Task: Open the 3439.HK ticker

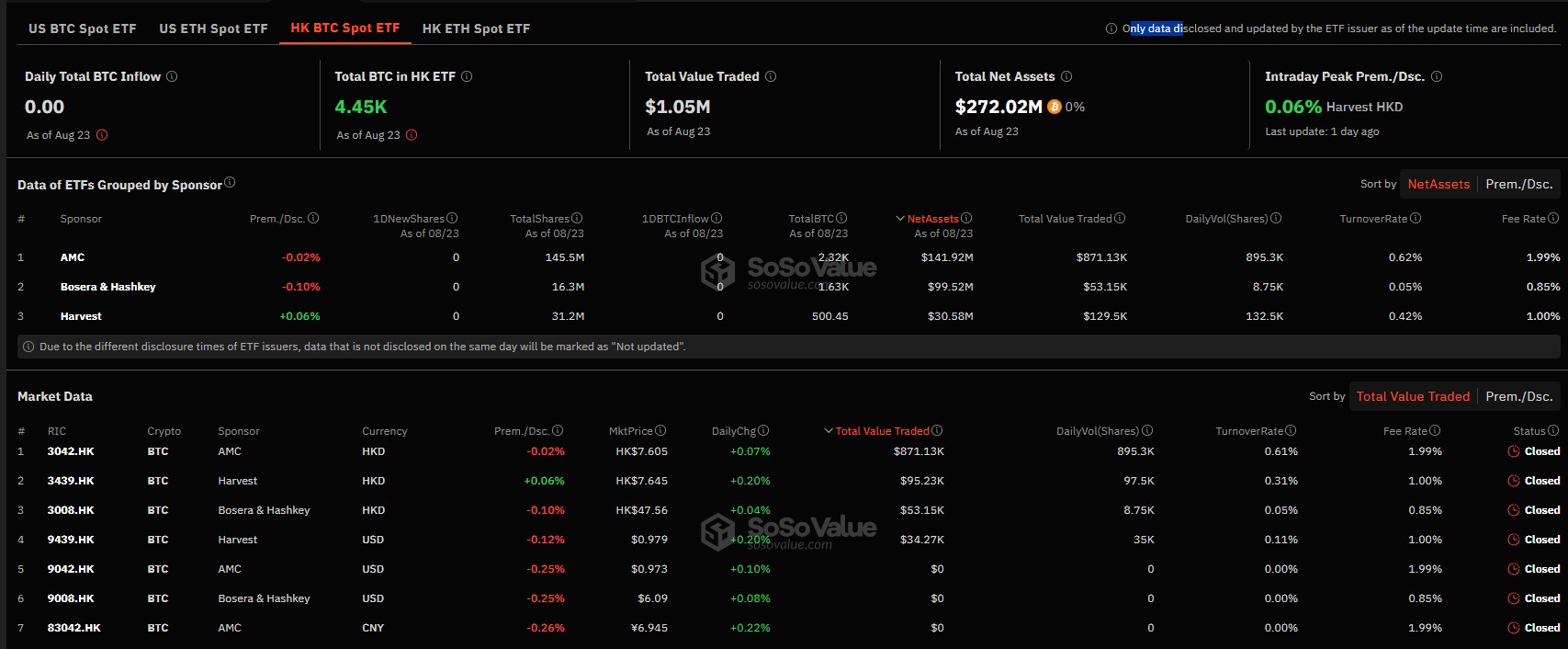Action: pyautogui.click(x=71, y=481)
